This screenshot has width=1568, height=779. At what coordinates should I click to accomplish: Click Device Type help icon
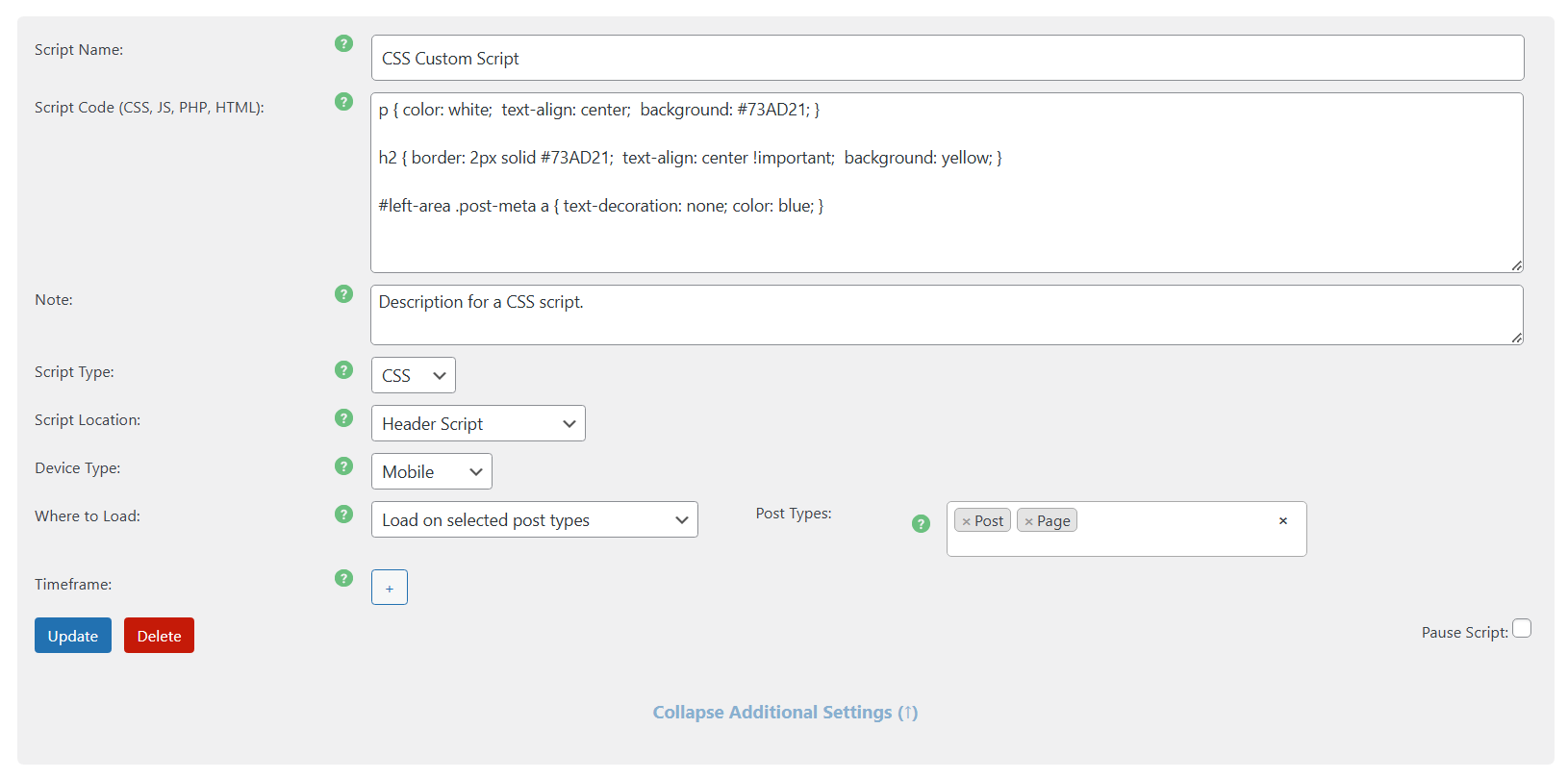[x=343, y=466]
